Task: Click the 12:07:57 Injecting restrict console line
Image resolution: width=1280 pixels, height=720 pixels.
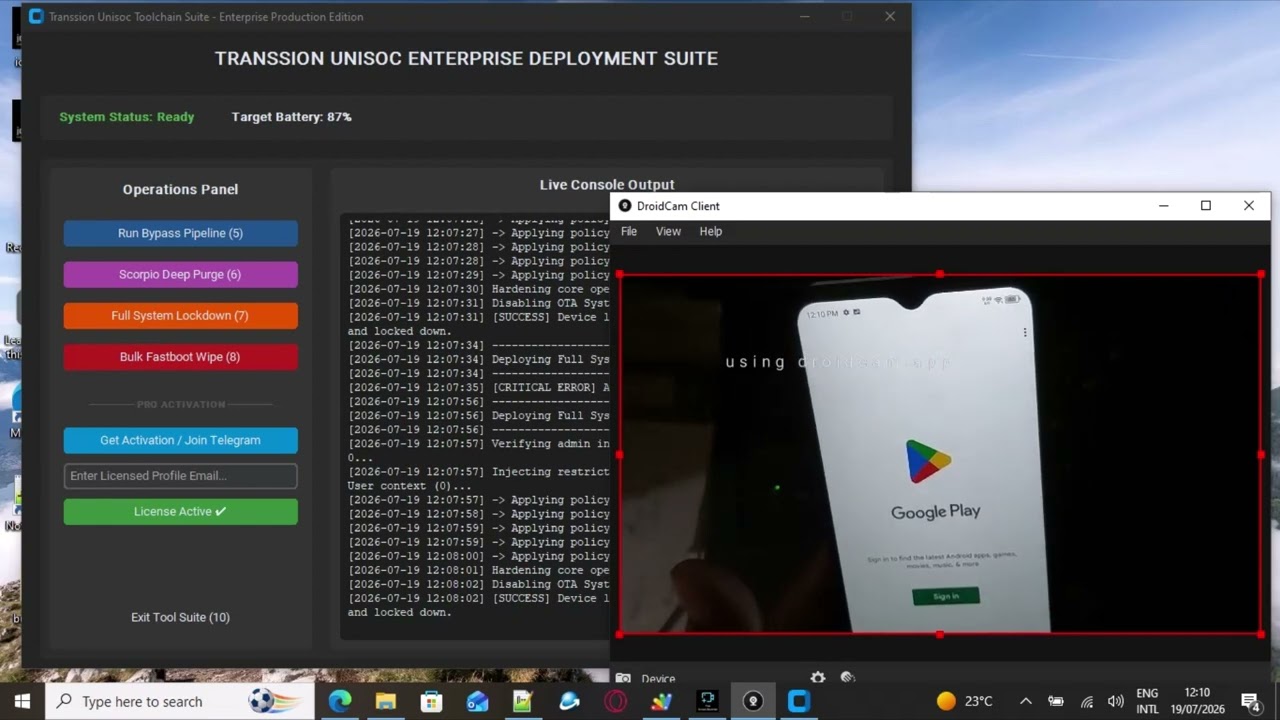Action: tap(478, 471)
